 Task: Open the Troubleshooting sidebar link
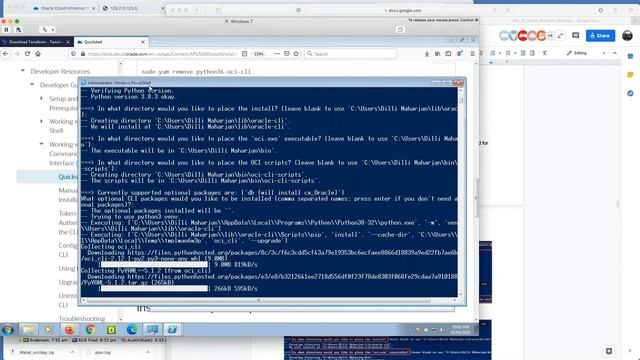(x=82, y=318)
